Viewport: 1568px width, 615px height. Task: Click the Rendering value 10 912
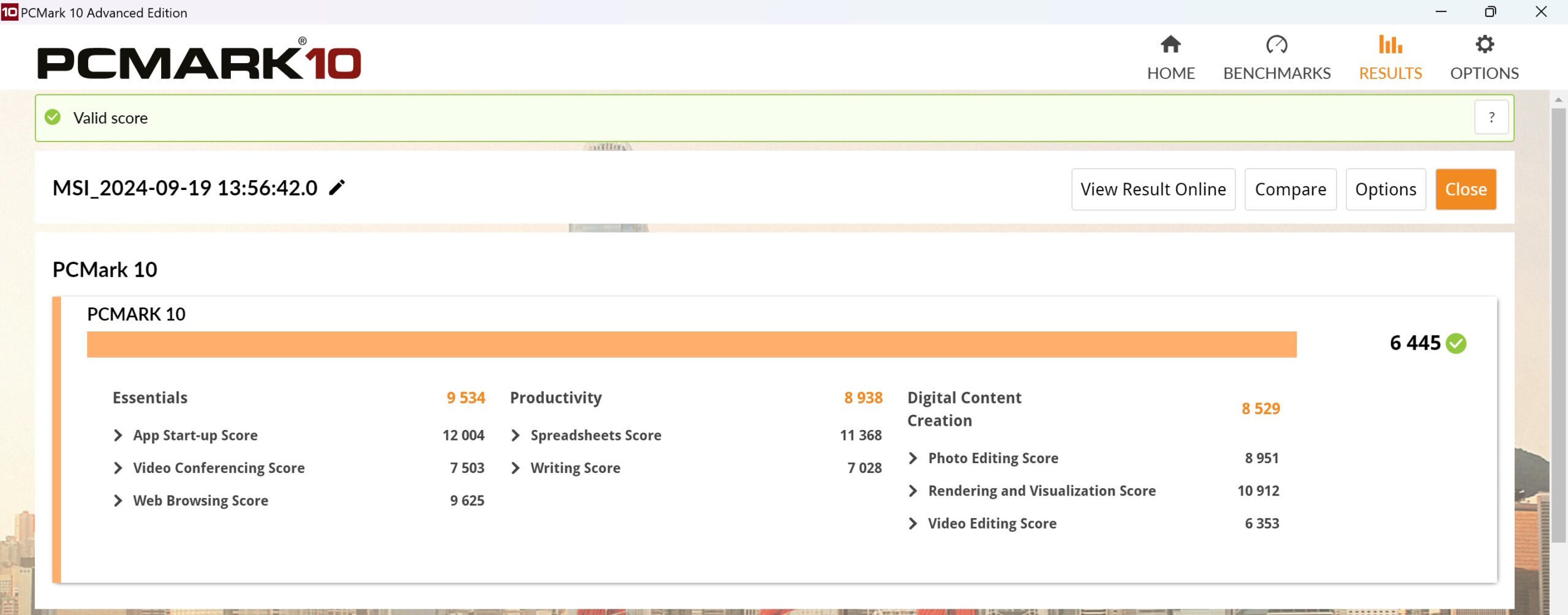click(x=1258, y=491)
